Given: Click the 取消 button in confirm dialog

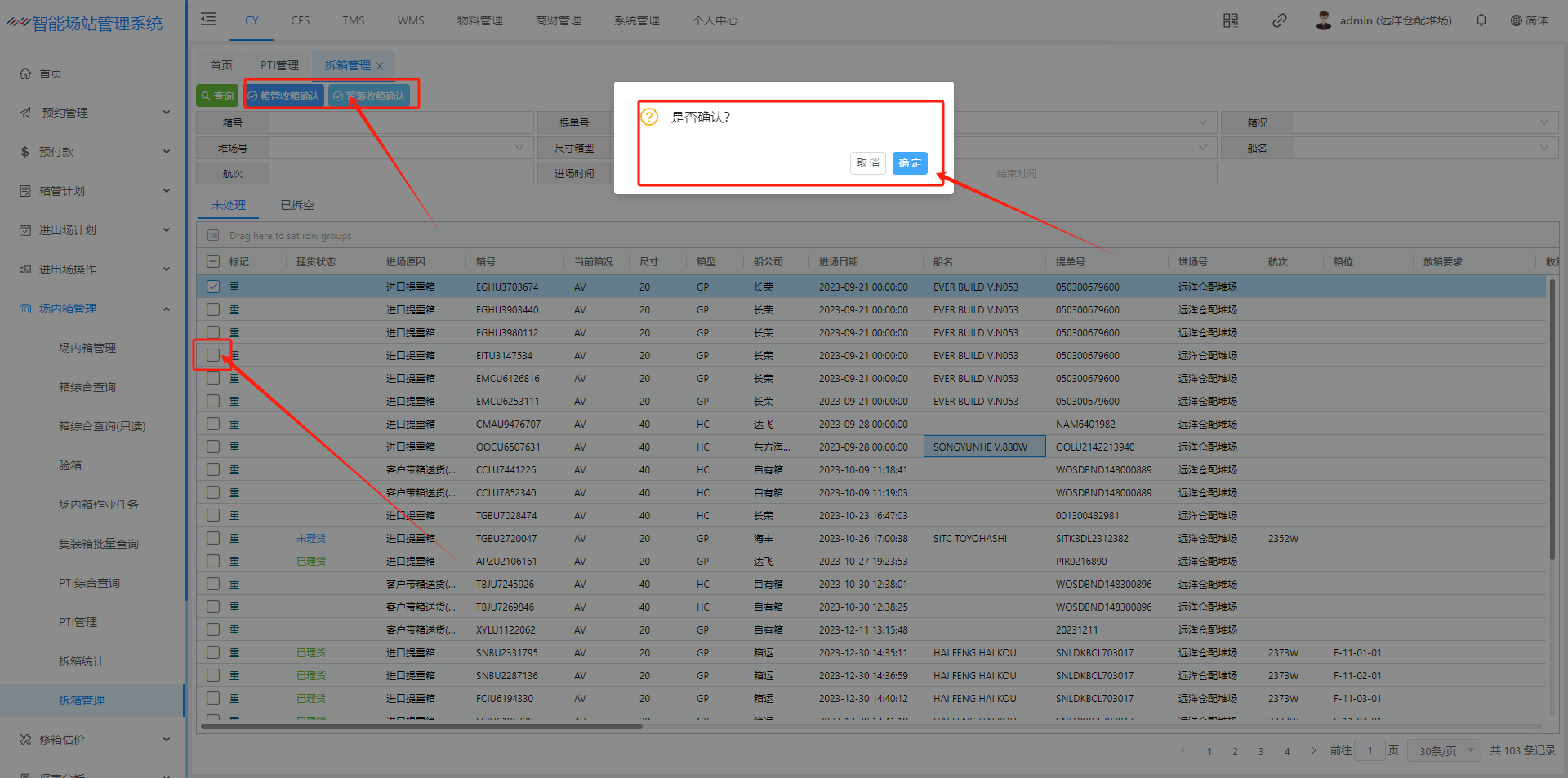Looking at the screenshot, I should tap(867, 163).
